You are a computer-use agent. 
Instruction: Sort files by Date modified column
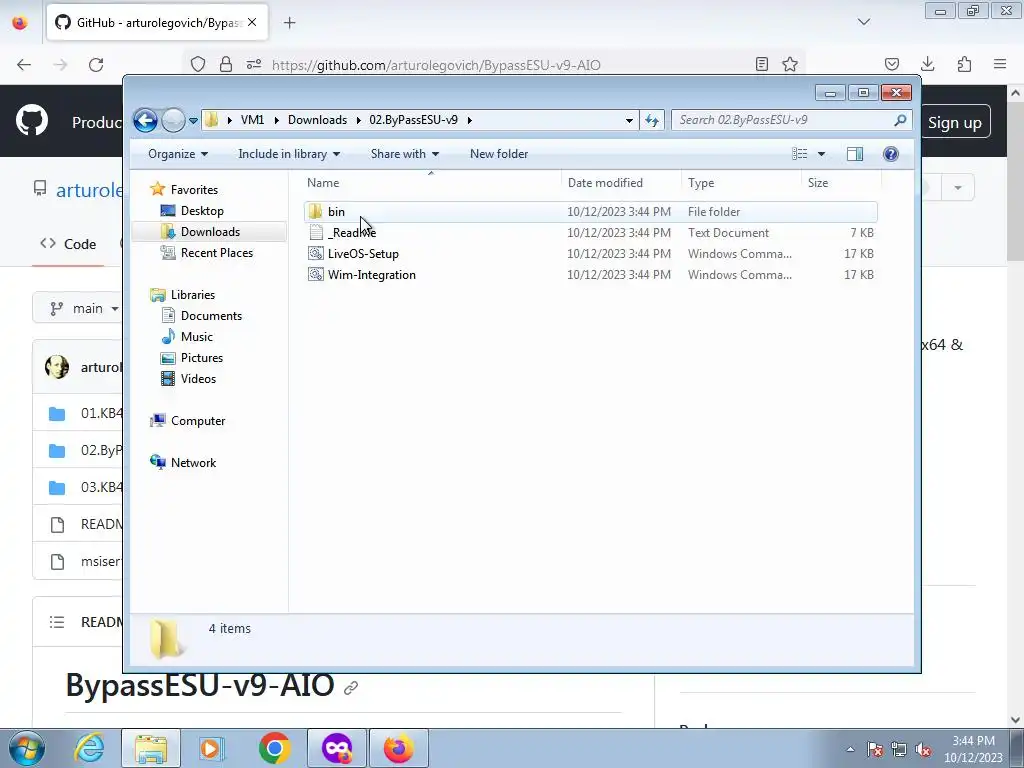(621, 183)
